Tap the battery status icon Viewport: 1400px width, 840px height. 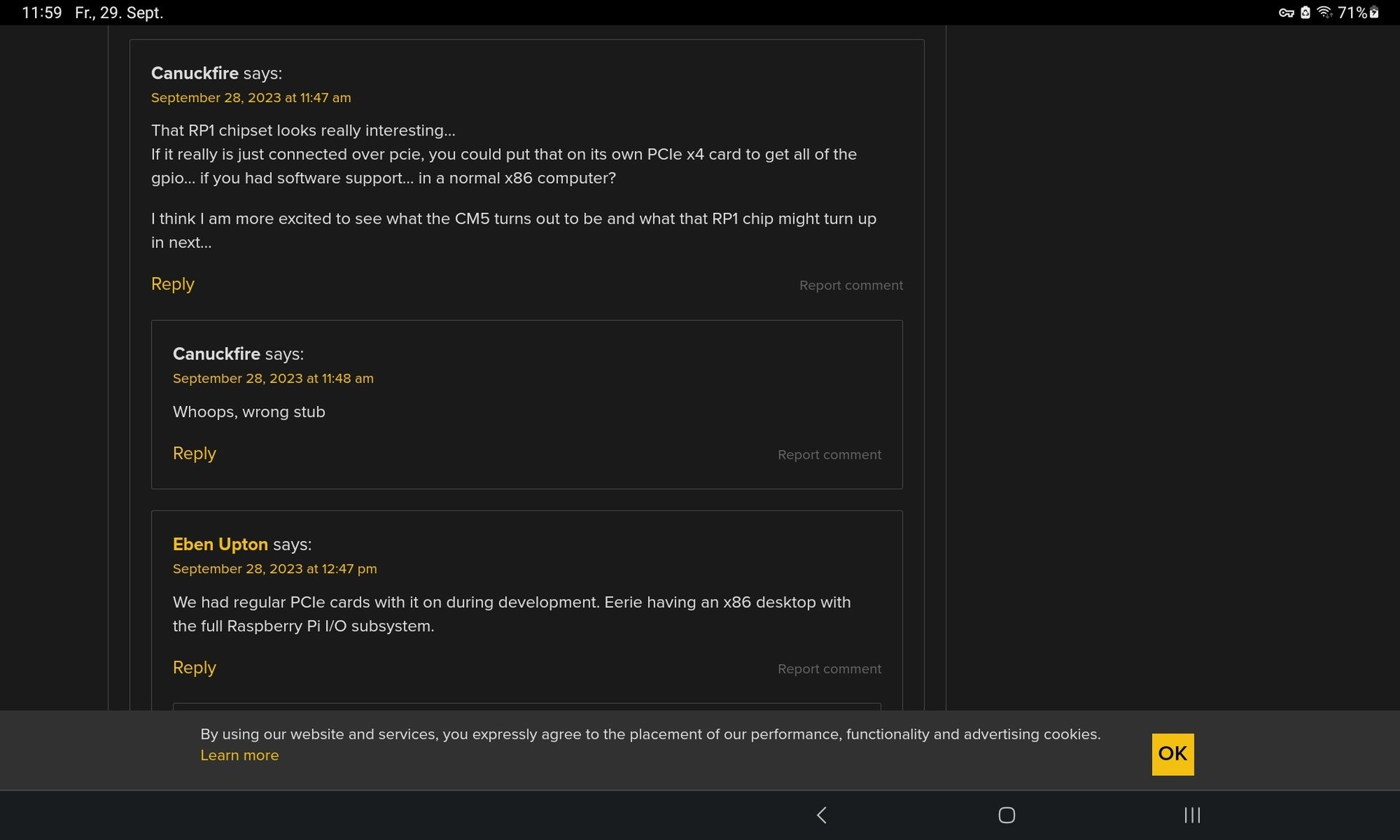(x=1374, y=12)
